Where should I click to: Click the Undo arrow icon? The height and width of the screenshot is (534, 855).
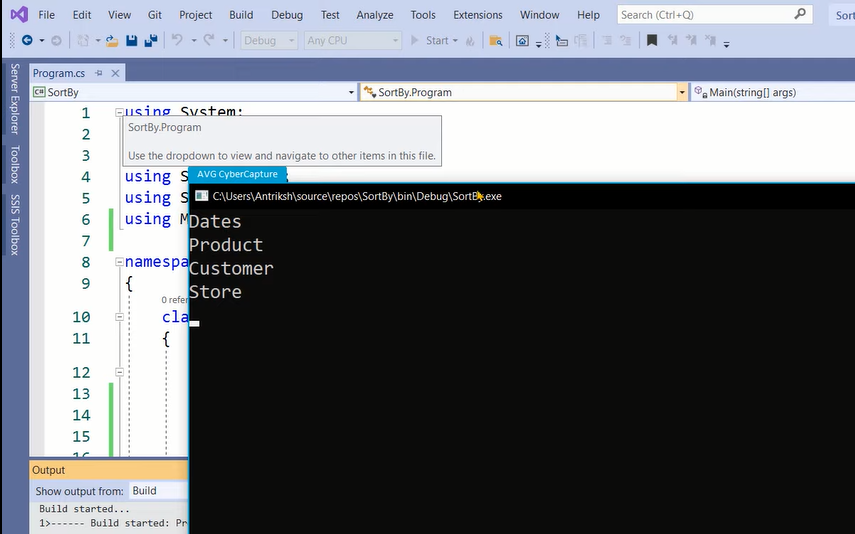click(x=177, y=40)
